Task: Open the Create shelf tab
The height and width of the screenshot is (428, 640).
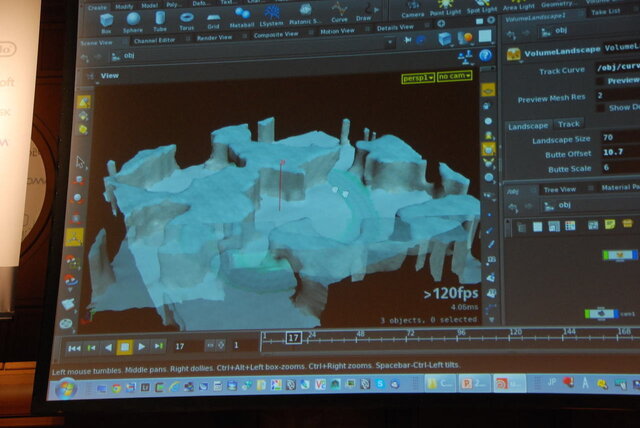Action: (97, 7)
